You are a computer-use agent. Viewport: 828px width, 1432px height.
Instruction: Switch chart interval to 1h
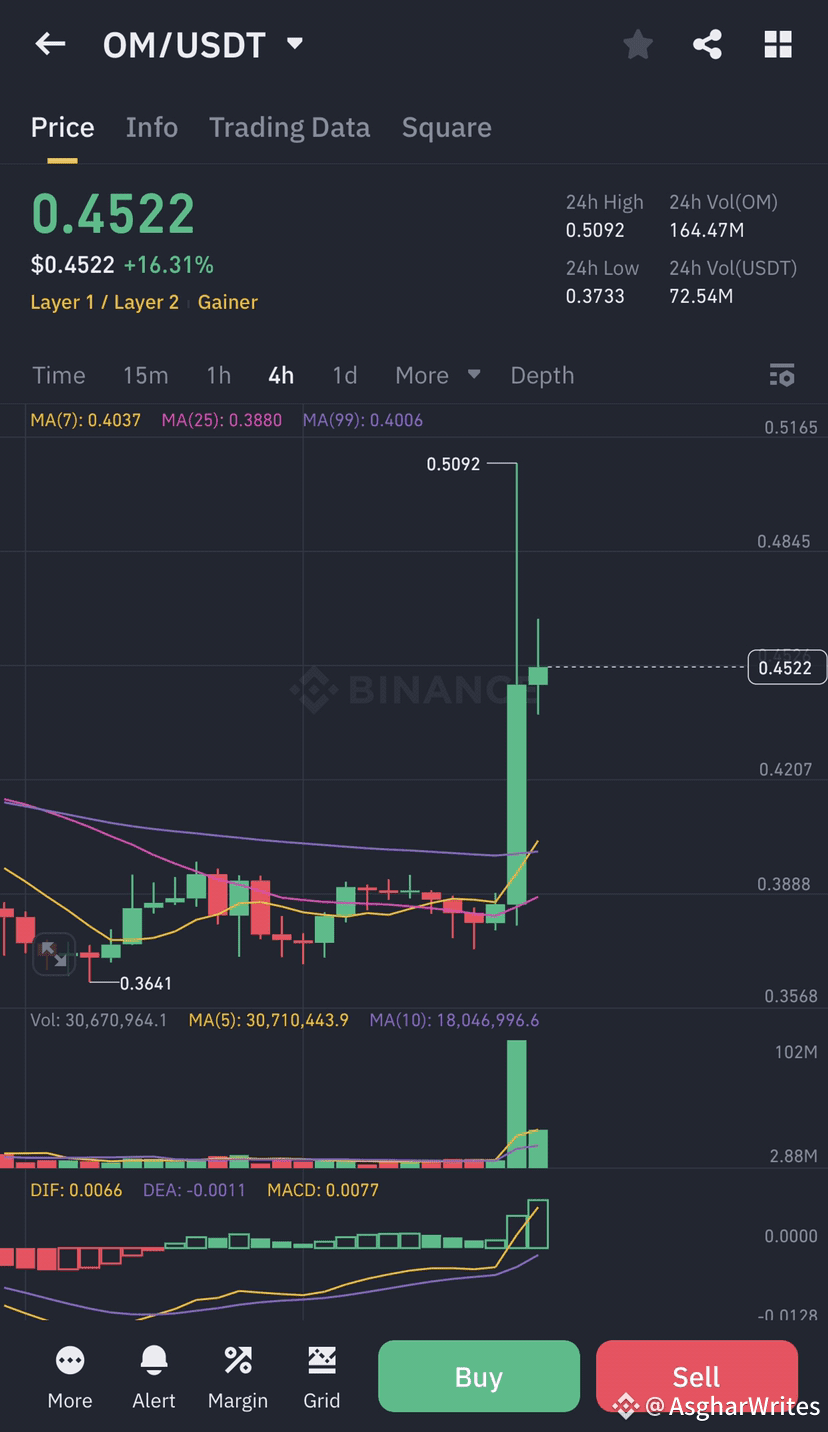click(218, 375)
